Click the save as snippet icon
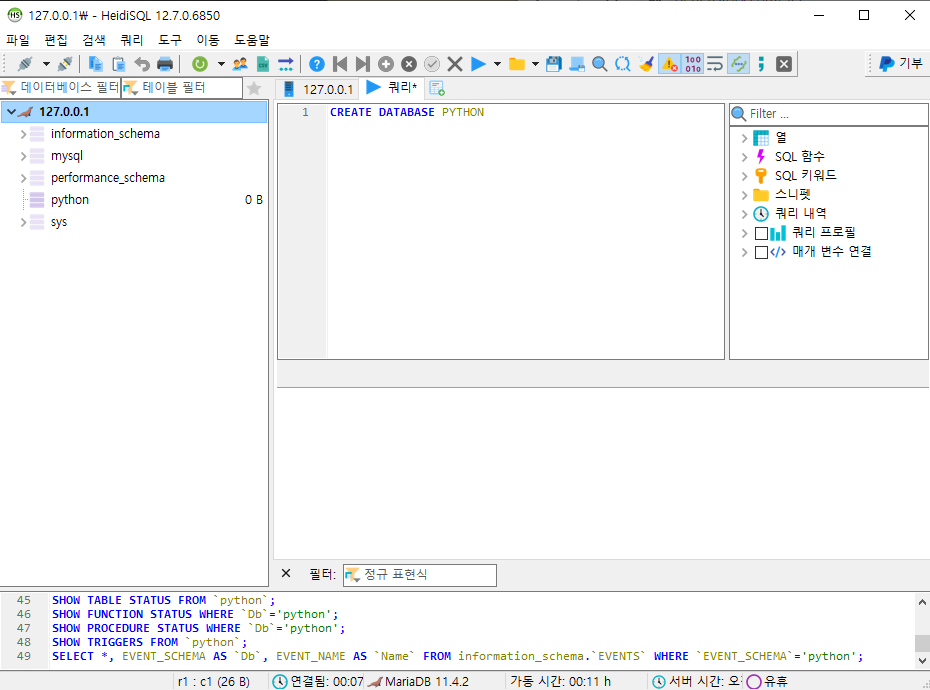 [x=577, y=63]
